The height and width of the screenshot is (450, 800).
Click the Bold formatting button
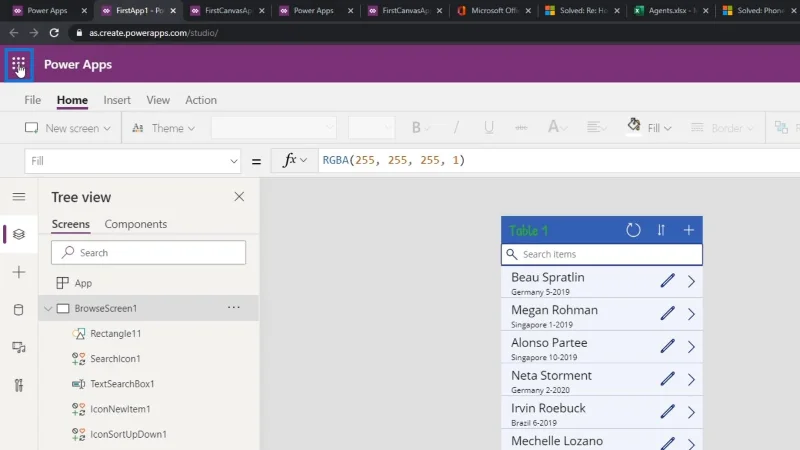click(x=416, y=128)
